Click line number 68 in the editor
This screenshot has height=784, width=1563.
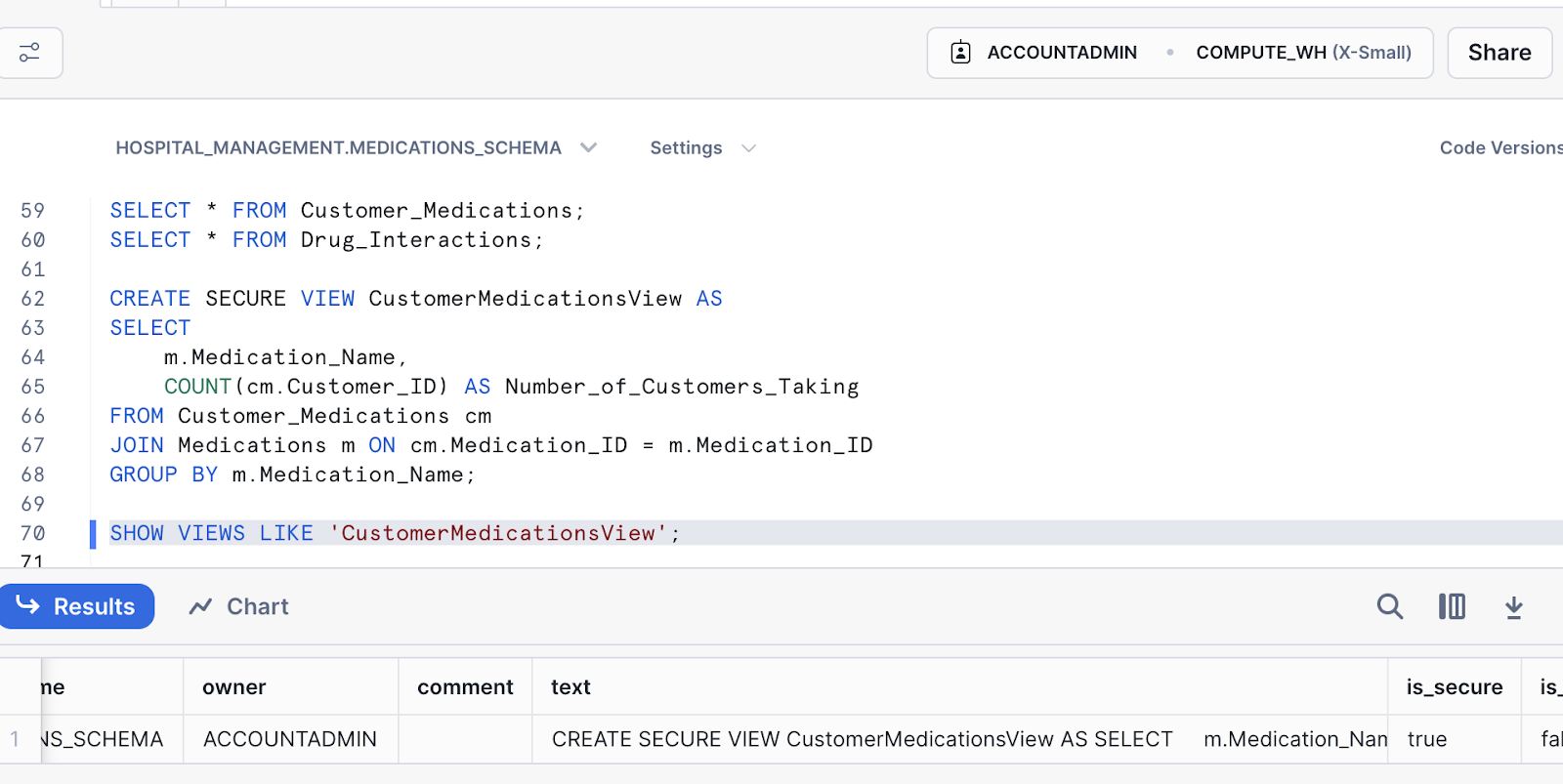pyautogui.click(x=33, y=475)
